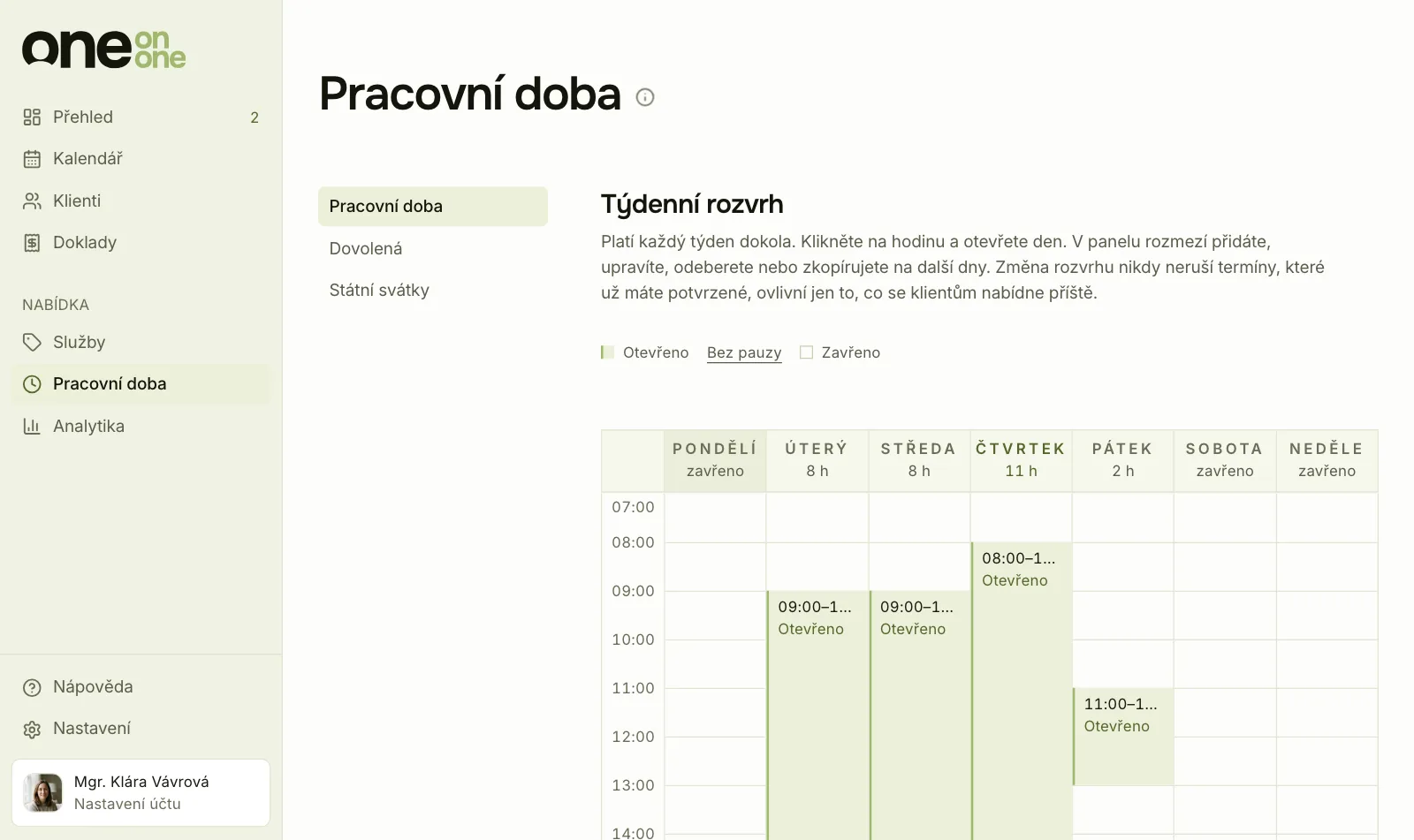Open the Služby tag icon
Image resolution: width=1414 pixels, height=840 pixels.
pyautogui.click(x=32, y=343)
